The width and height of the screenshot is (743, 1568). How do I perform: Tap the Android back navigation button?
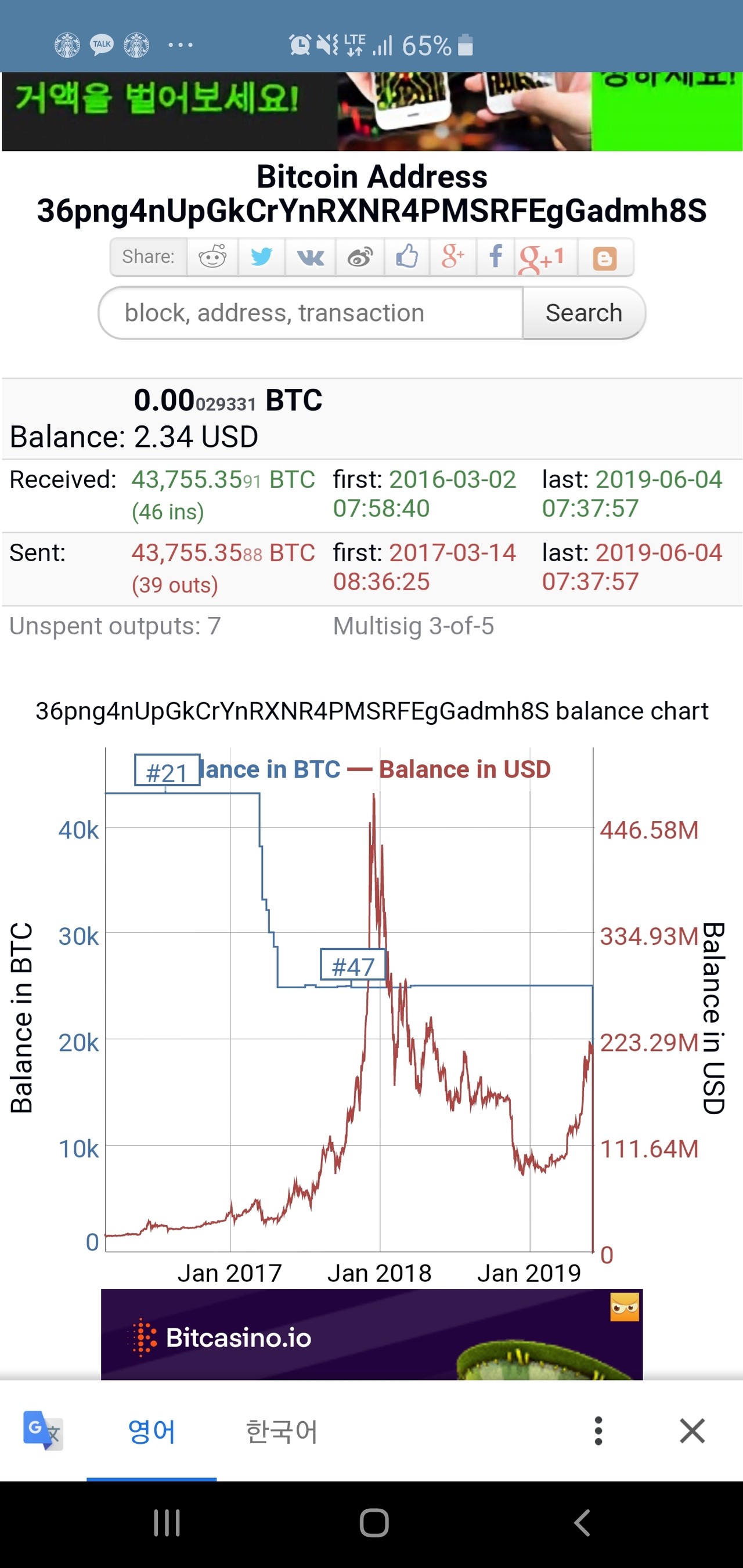pyautogui.click(x=582, y=1523)
